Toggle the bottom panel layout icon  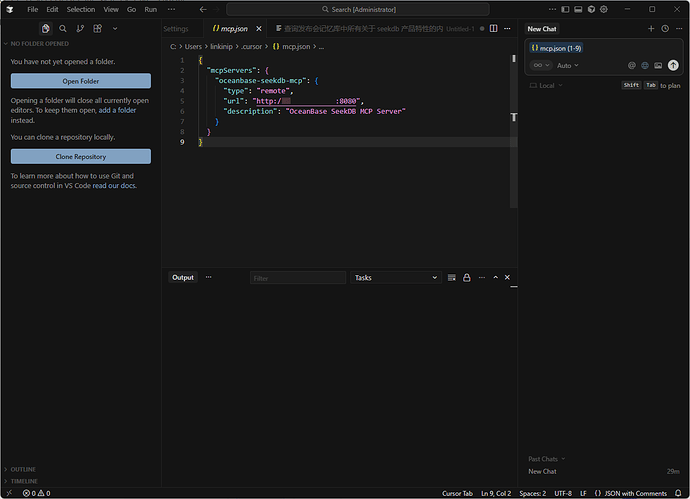(x=577, y=9)
